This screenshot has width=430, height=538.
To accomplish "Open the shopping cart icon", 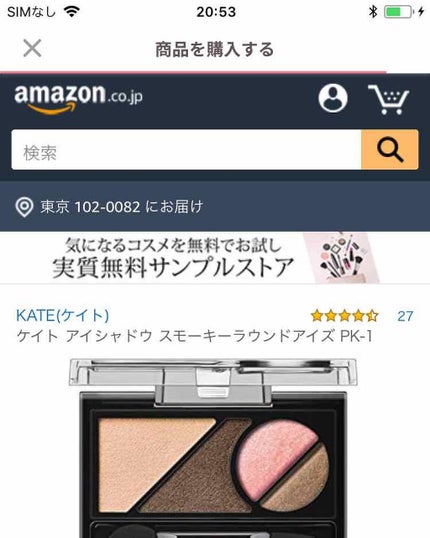I will [x=388, y=100].
